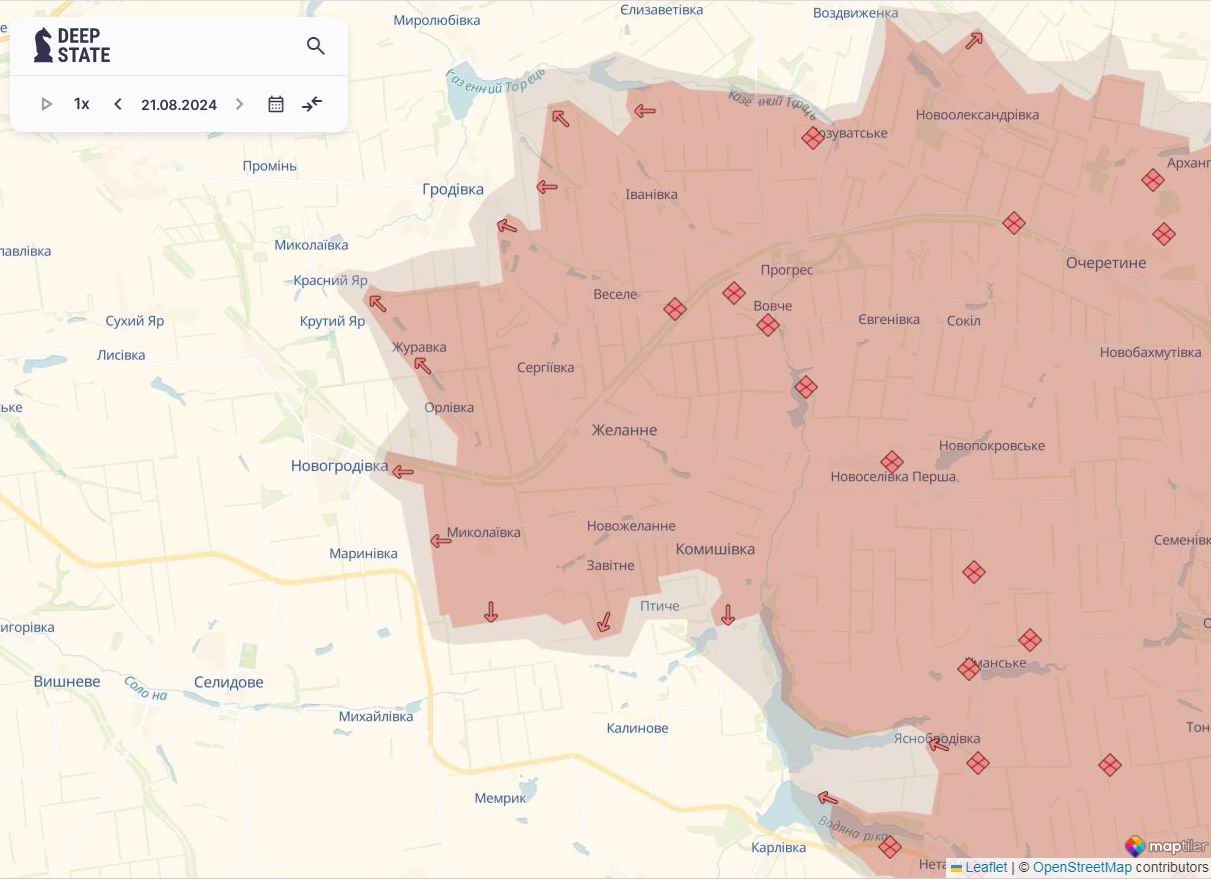Screen dimensions: 1211x880
Task: Click the 21.08.2024 date label
Action: [x=179, y=105]
